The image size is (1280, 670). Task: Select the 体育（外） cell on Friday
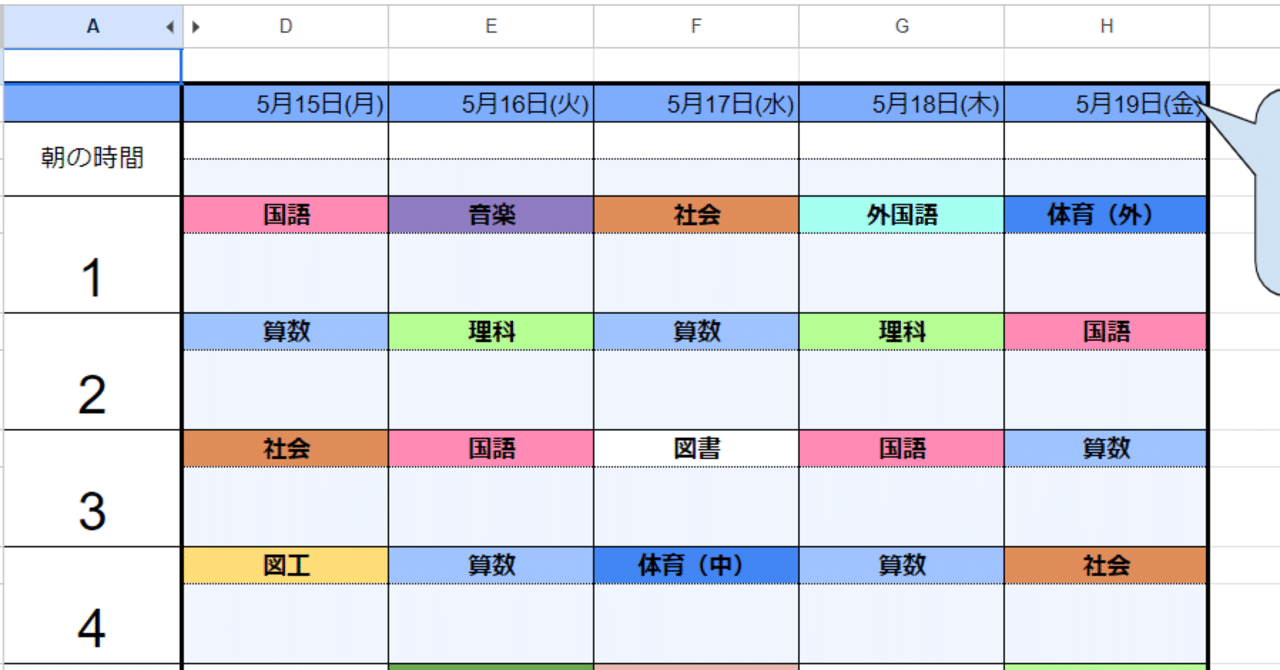pos(1107,214)
